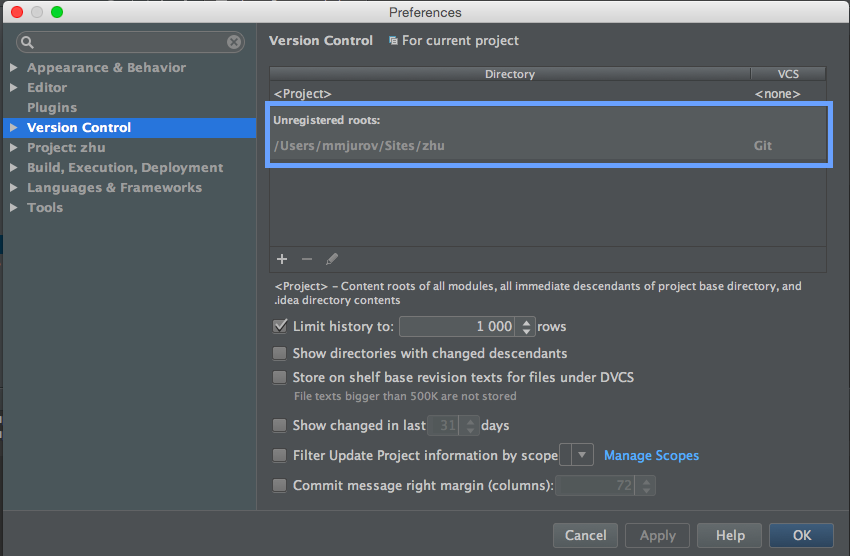Click the remove (−) mapping icon

click(307, 259)
